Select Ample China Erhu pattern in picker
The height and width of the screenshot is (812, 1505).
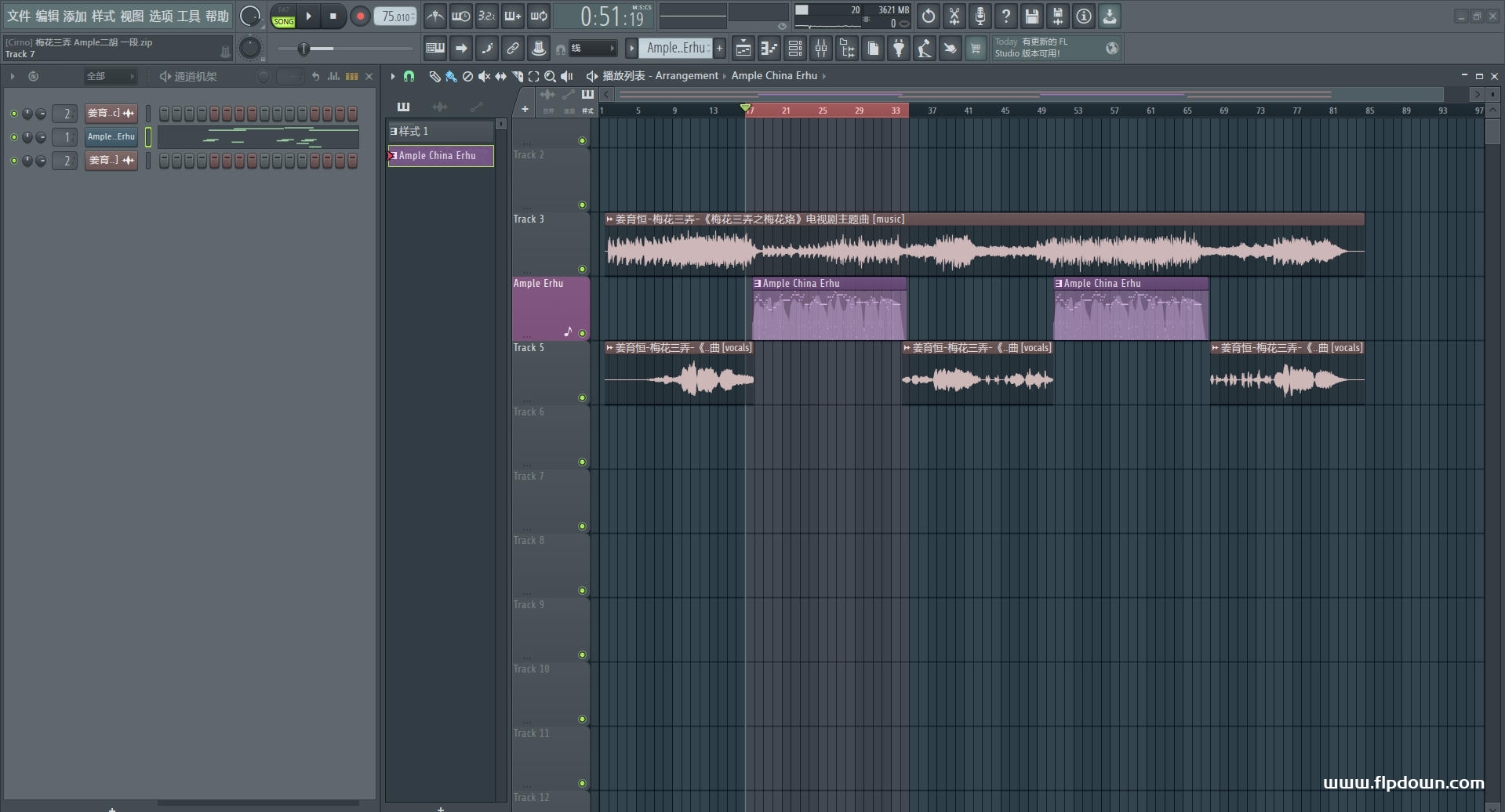440,156
